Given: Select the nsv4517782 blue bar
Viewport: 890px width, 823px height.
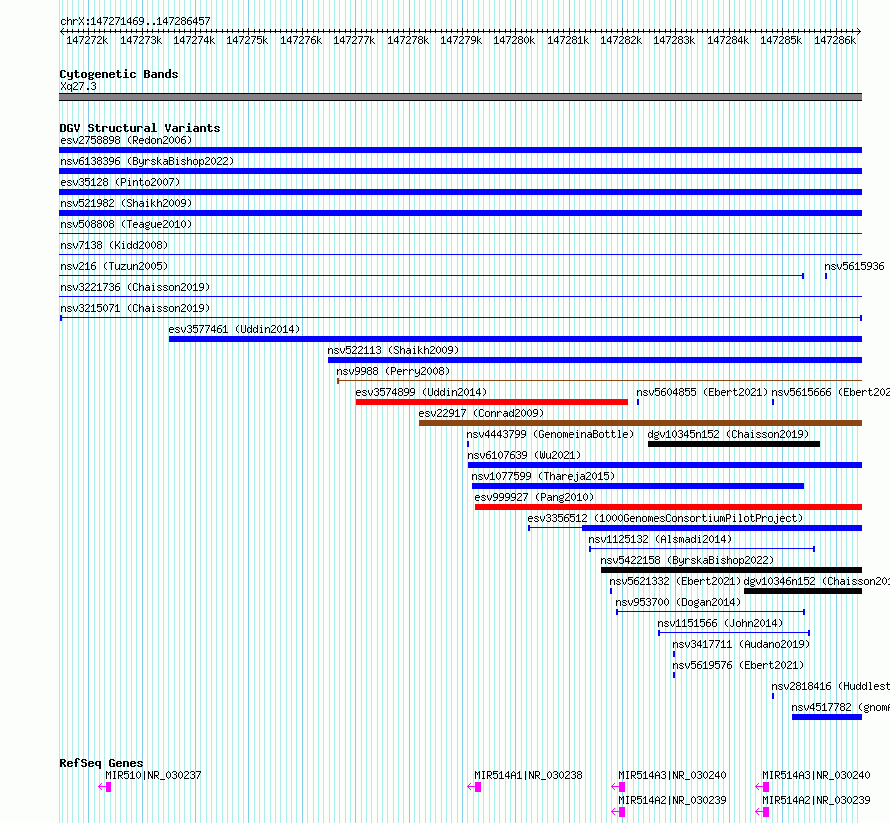Looking at the screenshot, I should click(827, 717).
